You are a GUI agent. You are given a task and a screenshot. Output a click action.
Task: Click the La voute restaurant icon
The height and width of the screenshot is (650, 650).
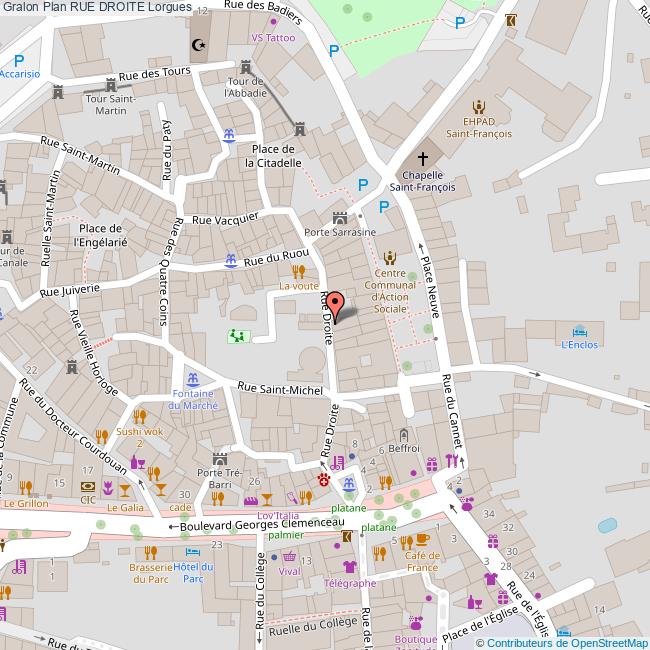297,271
